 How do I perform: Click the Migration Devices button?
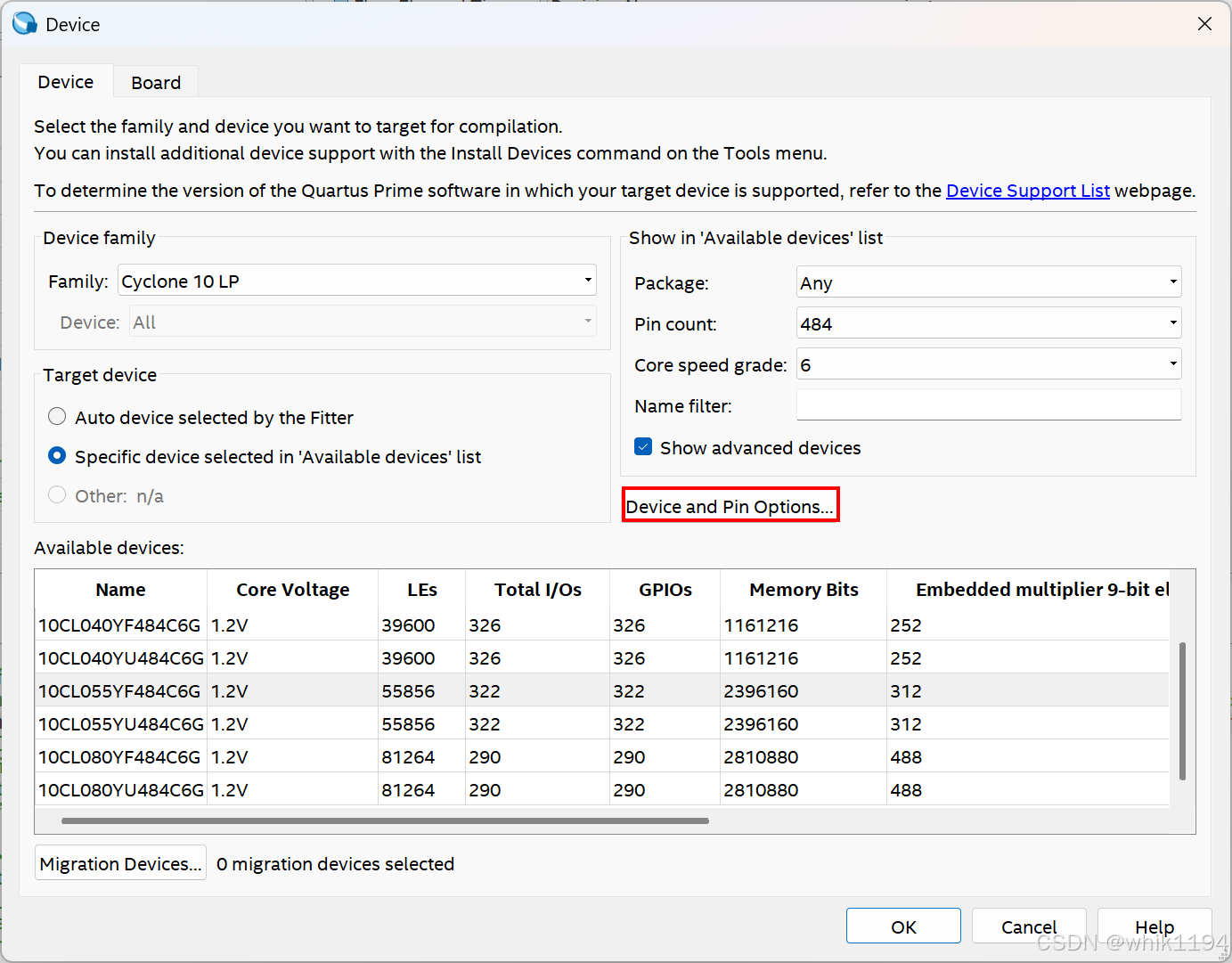tap(120, 863)
